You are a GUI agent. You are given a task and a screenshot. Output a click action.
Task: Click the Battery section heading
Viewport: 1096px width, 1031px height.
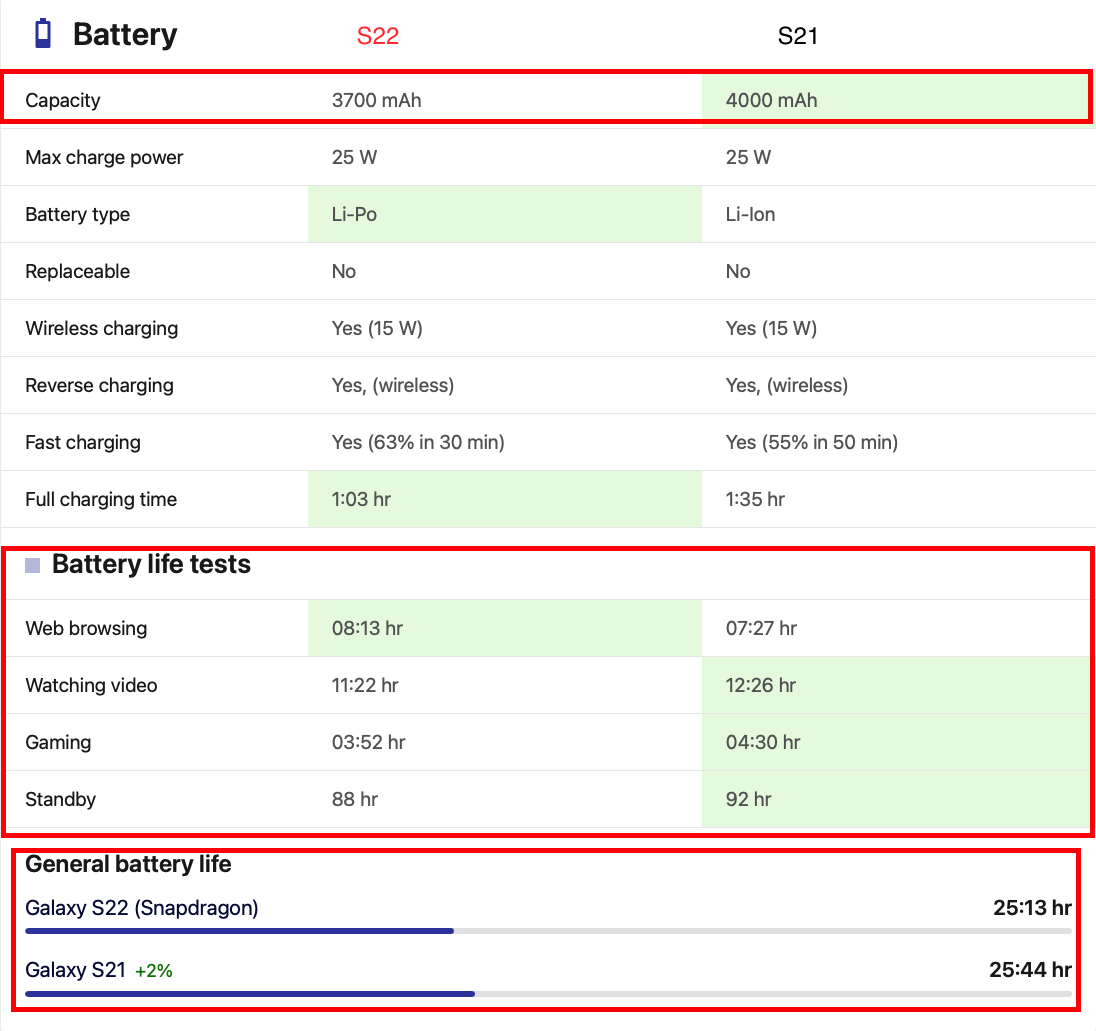pyautogui.click(x=125, y=35)
